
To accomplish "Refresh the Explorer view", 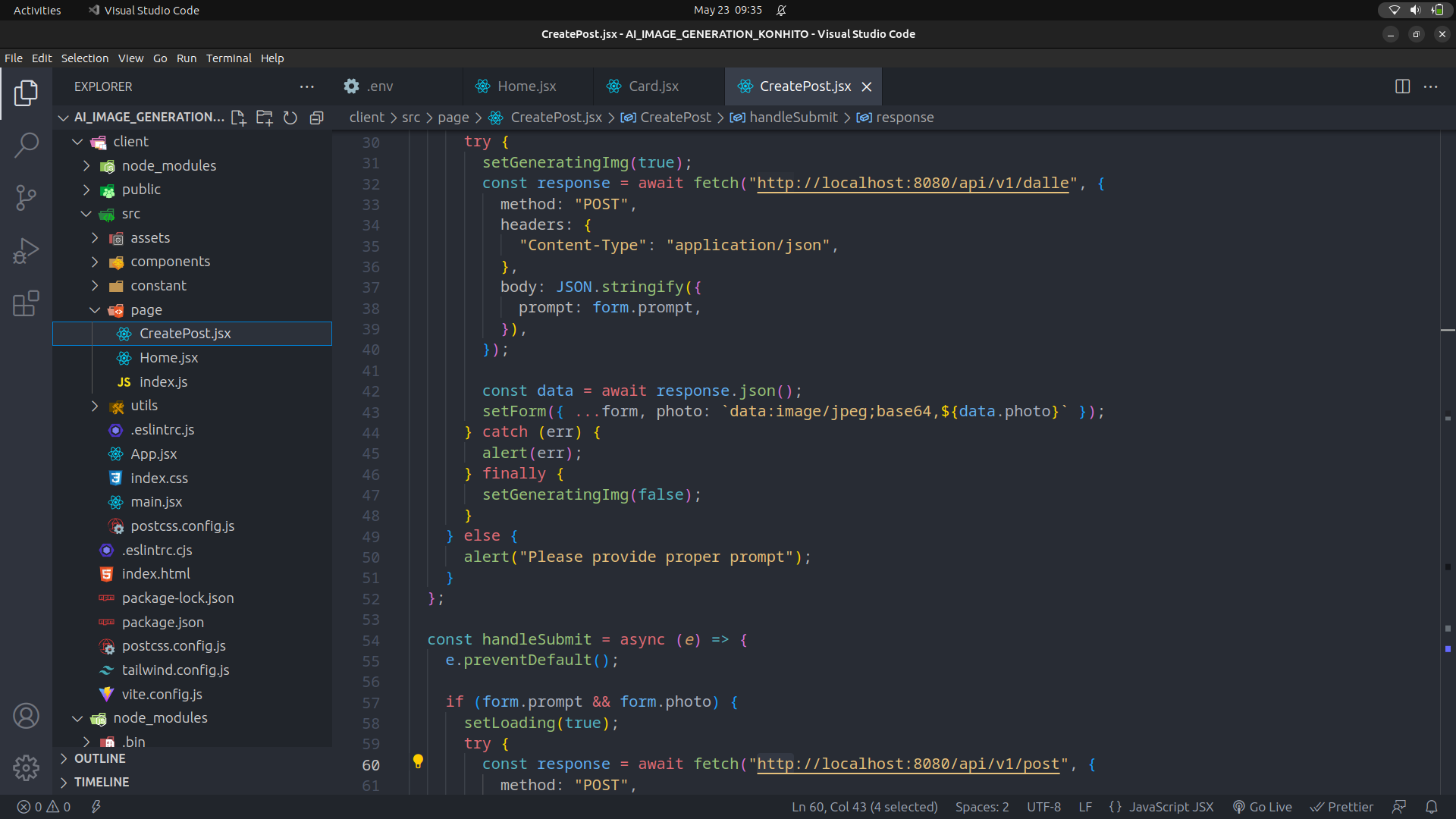I will [290, 118].
